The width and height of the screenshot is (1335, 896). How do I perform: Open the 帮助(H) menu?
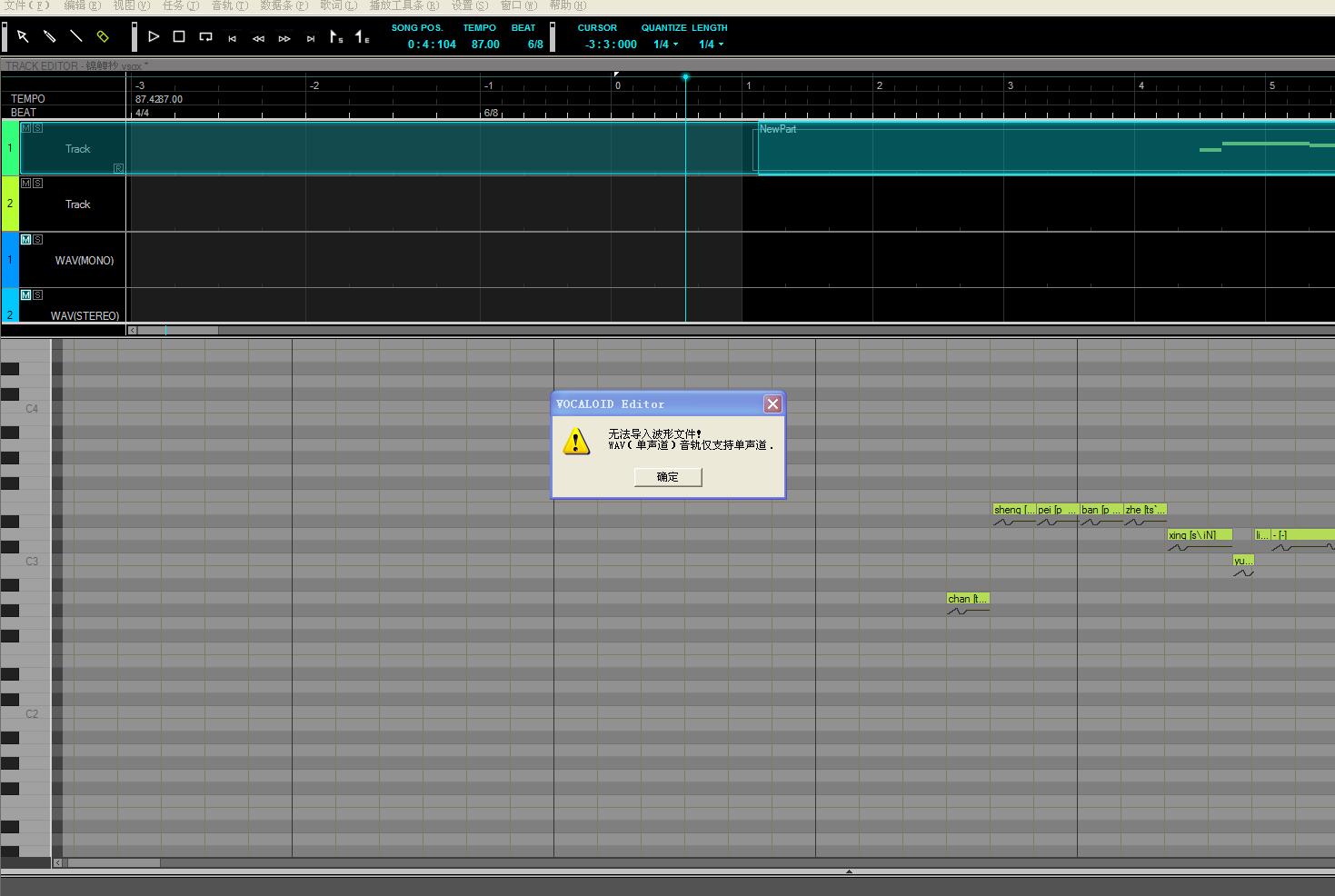pyautogui.click(x=568, y=5)
